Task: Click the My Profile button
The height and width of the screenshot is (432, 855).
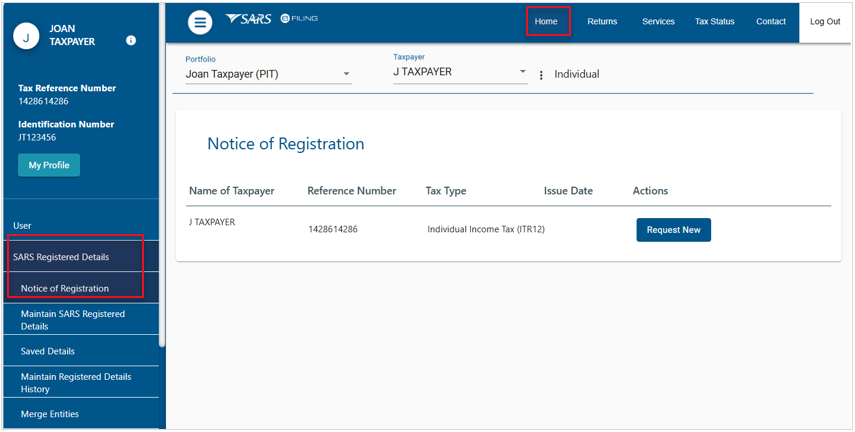Action: [49, 165]
